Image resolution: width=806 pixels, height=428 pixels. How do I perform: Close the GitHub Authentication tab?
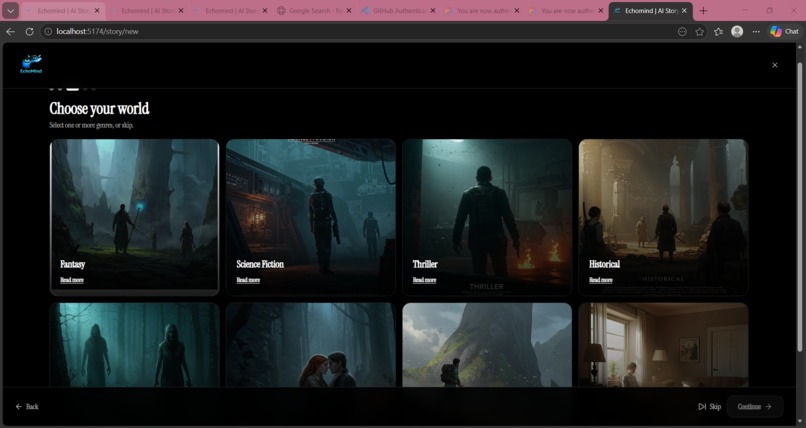click(x=433, y=10)
